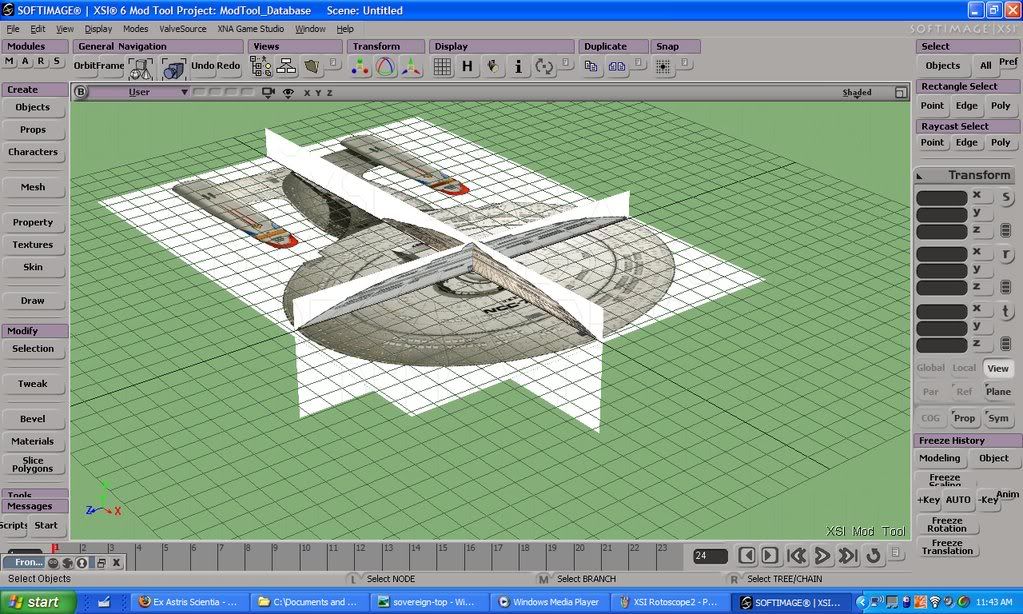Screen dimensions: 1023x614
Task: Open Windows Media Player from the taskbar
Action: (x=550, y=602)
